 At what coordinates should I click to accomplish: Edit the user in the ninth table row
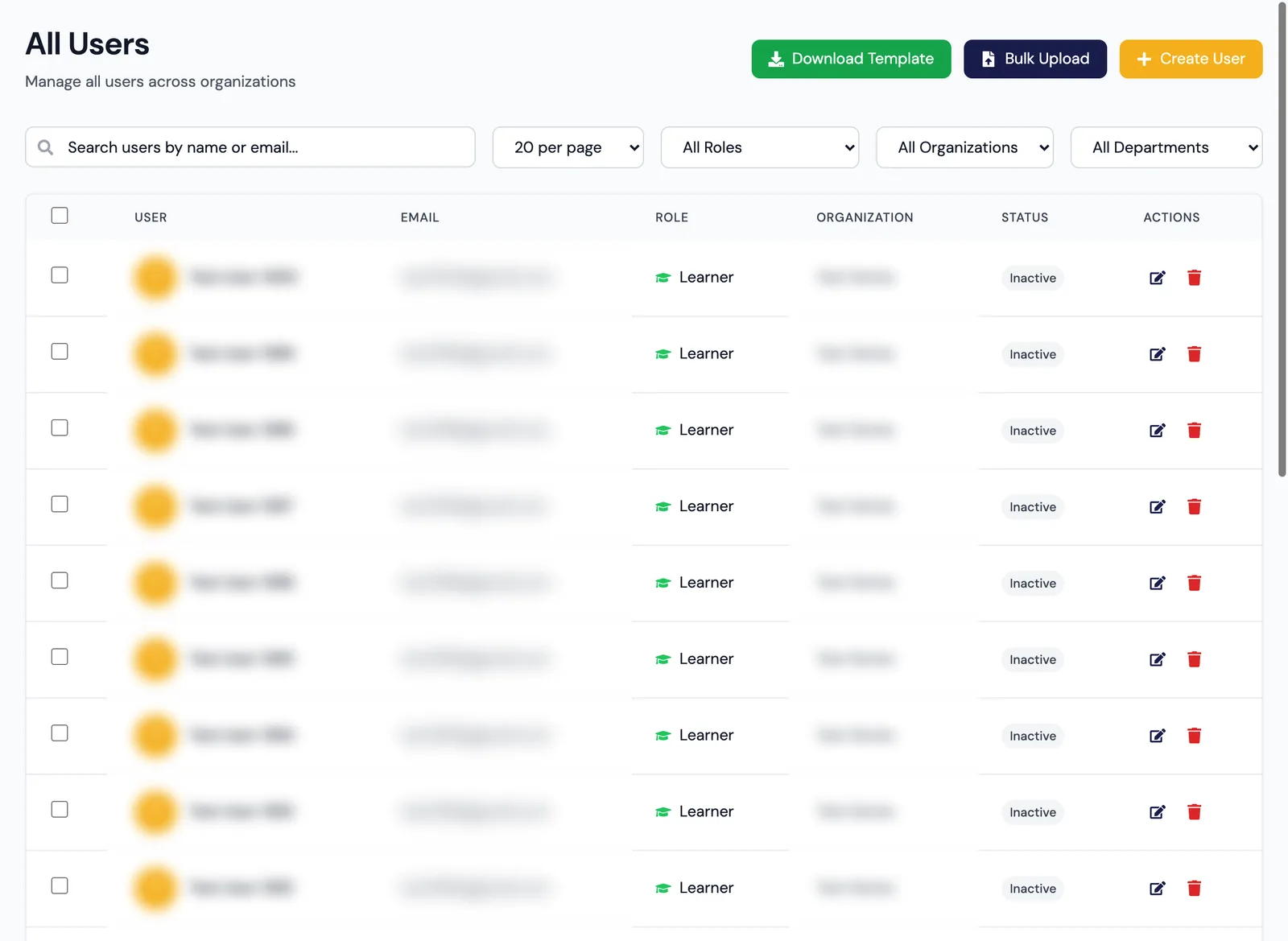coord(1157,889)
